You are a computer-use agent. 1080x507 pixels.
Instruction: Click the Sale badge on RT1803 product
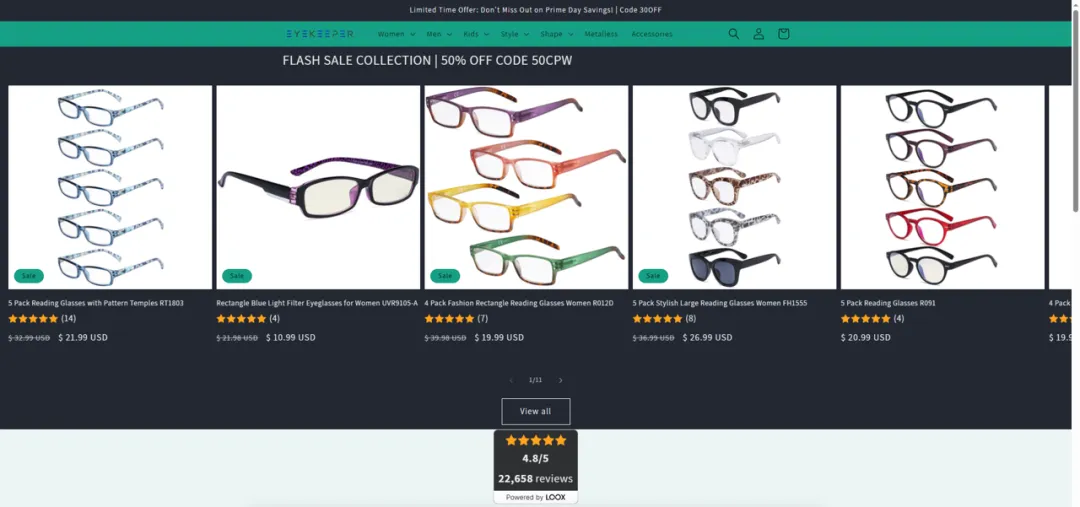(x=29, y=276)
